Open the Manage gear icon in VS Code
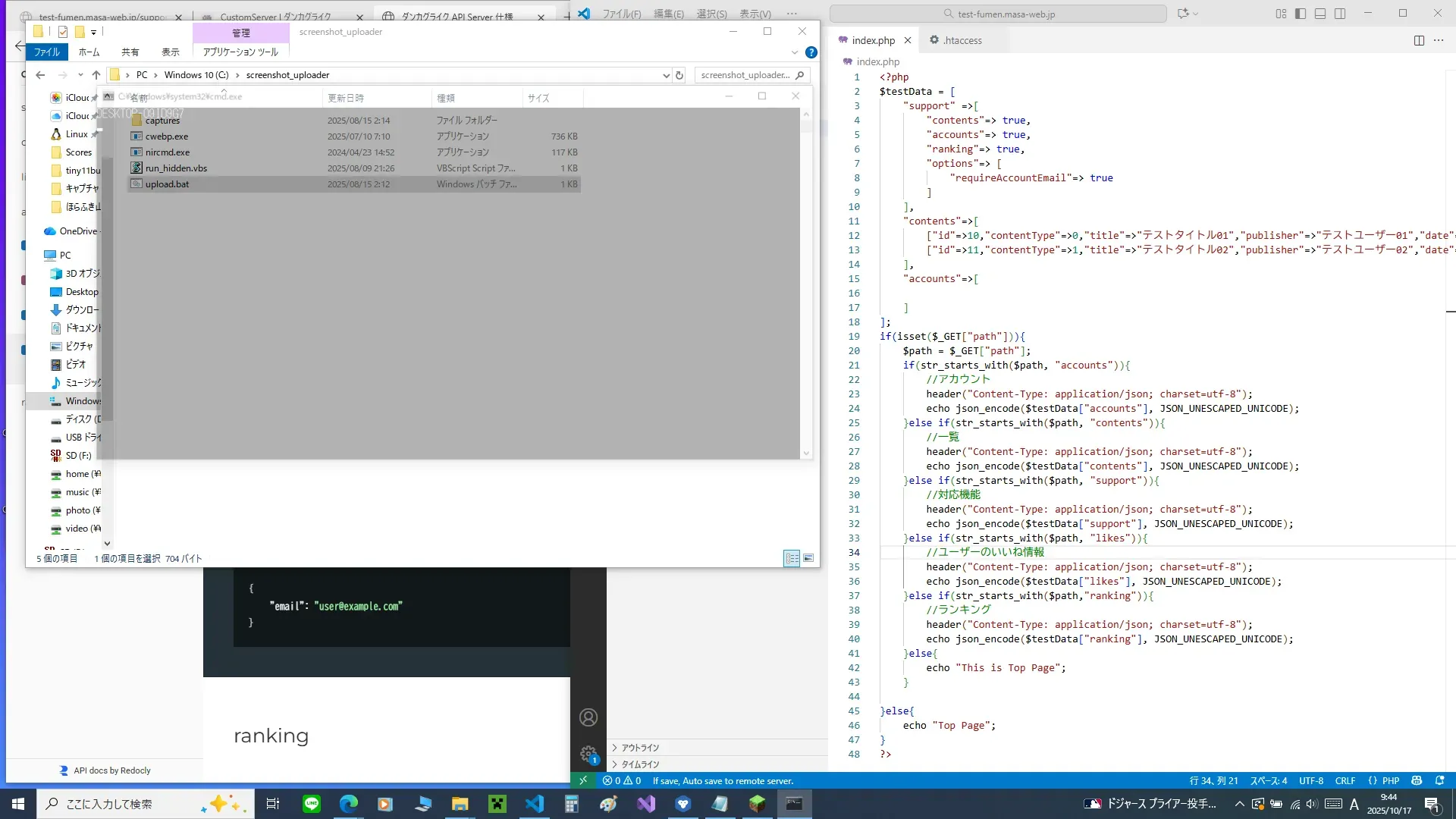The image size is (1456, 819). pyautogui.click(x=588, y=754)
